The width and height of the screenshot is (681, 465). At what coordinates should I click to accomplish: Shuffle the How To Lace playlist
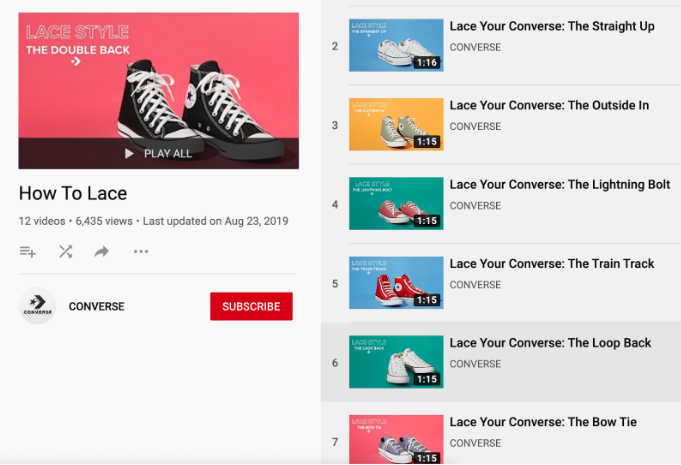[65, 252]
